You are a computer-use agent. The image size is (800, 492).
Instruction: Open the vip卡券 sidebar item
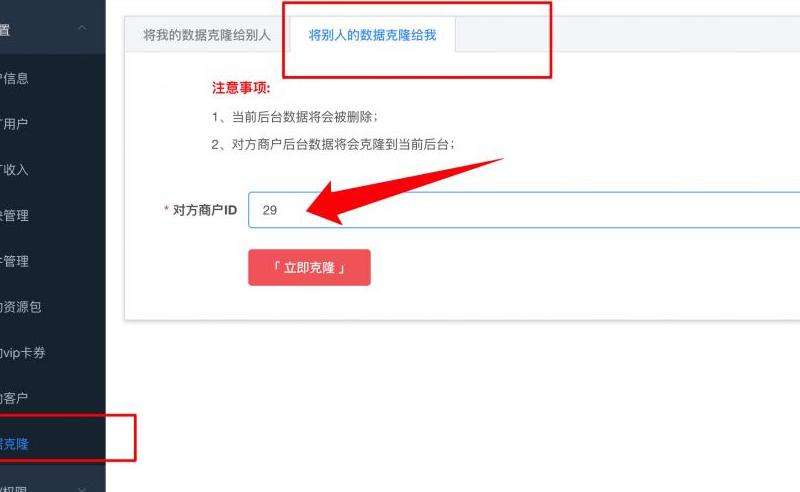22,353
